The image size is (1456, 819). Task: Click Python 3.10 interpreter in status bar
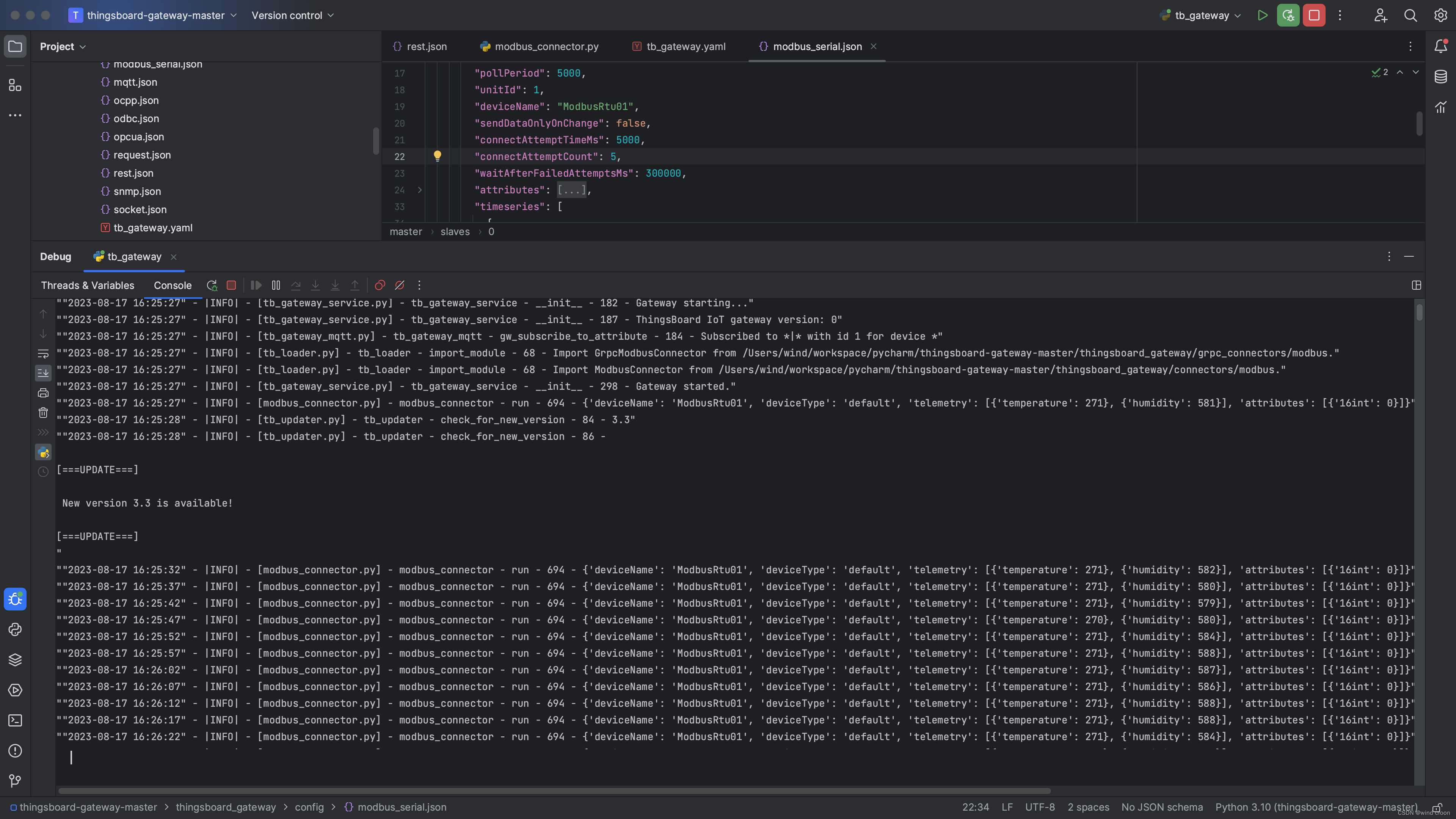1316,807
